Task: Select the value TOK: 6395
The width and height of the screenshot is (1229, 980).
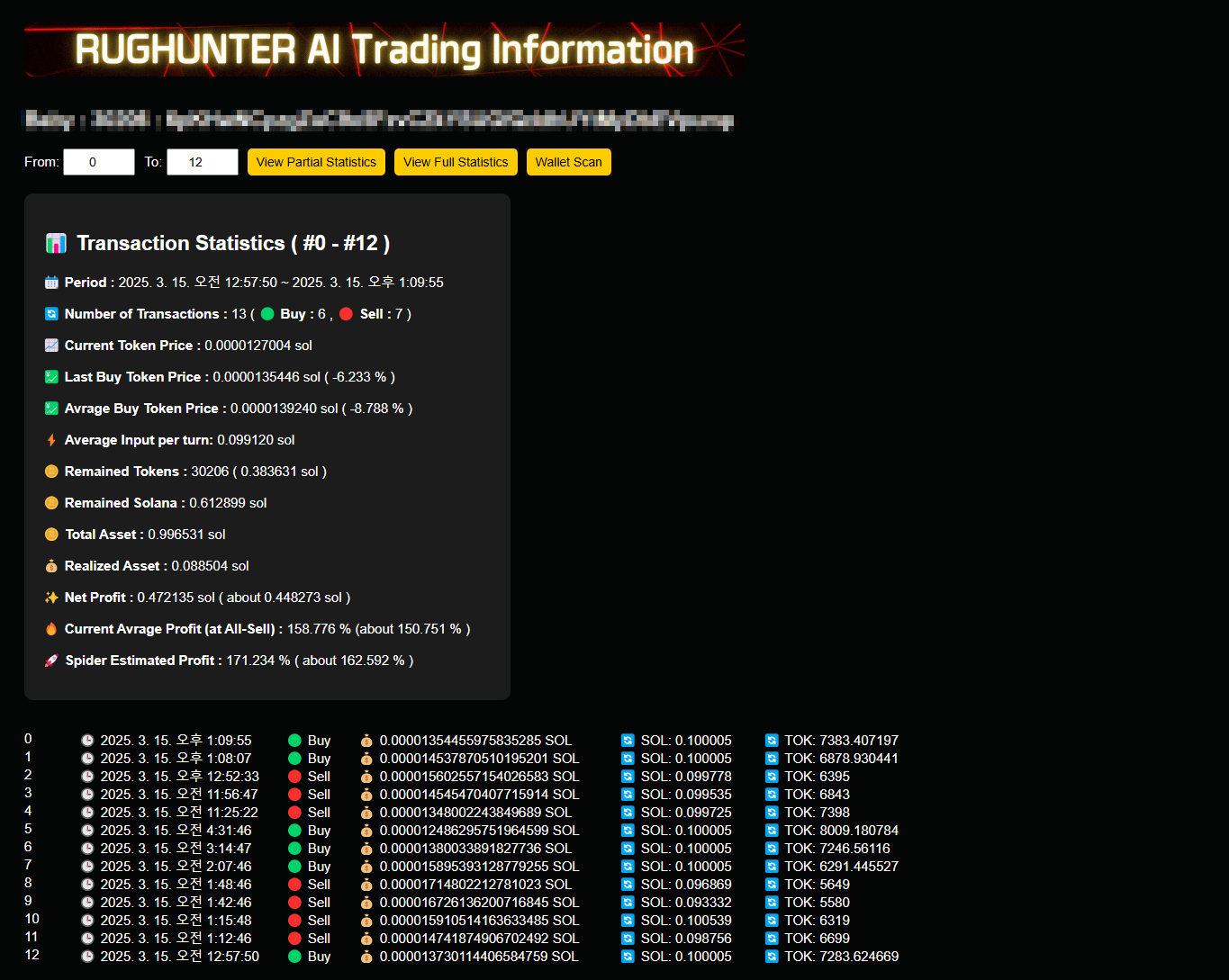Action: (x=817, y=777)
